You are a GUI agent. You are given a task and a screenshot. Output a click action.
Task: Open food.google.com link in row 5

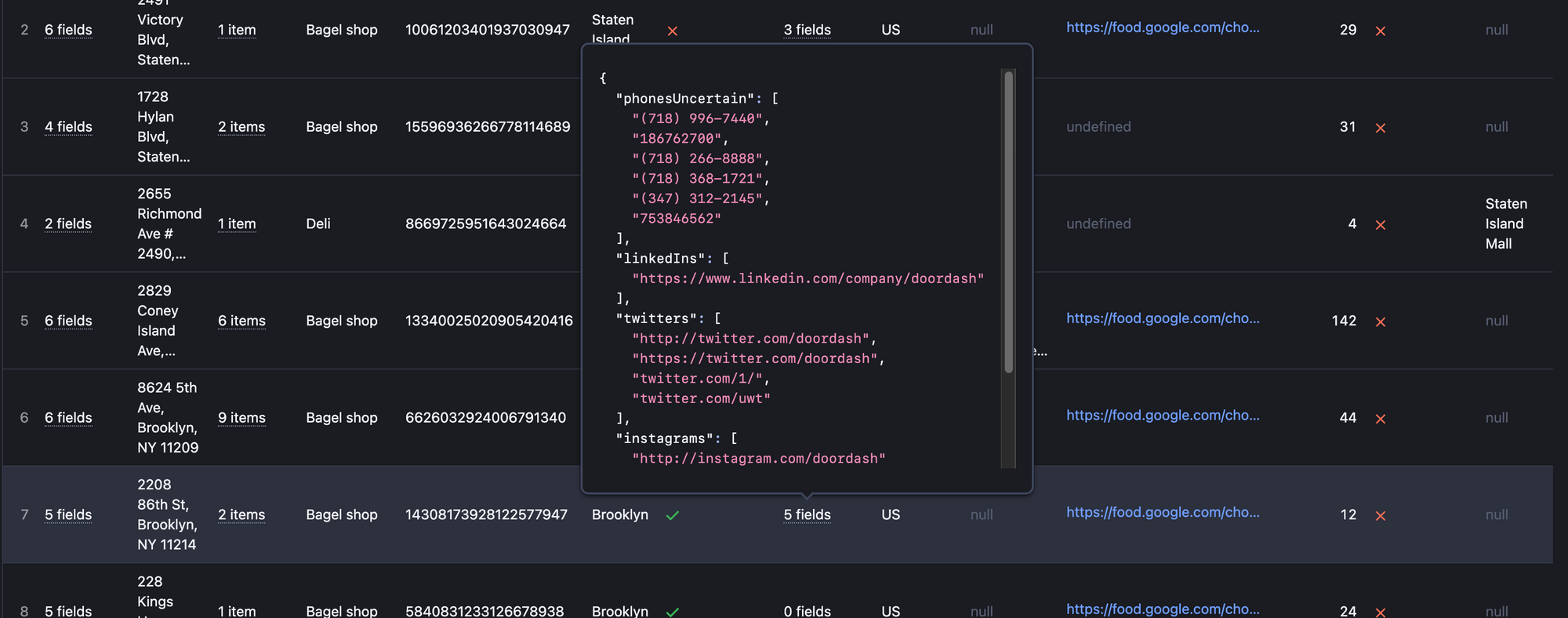[x=1163, y=318]
